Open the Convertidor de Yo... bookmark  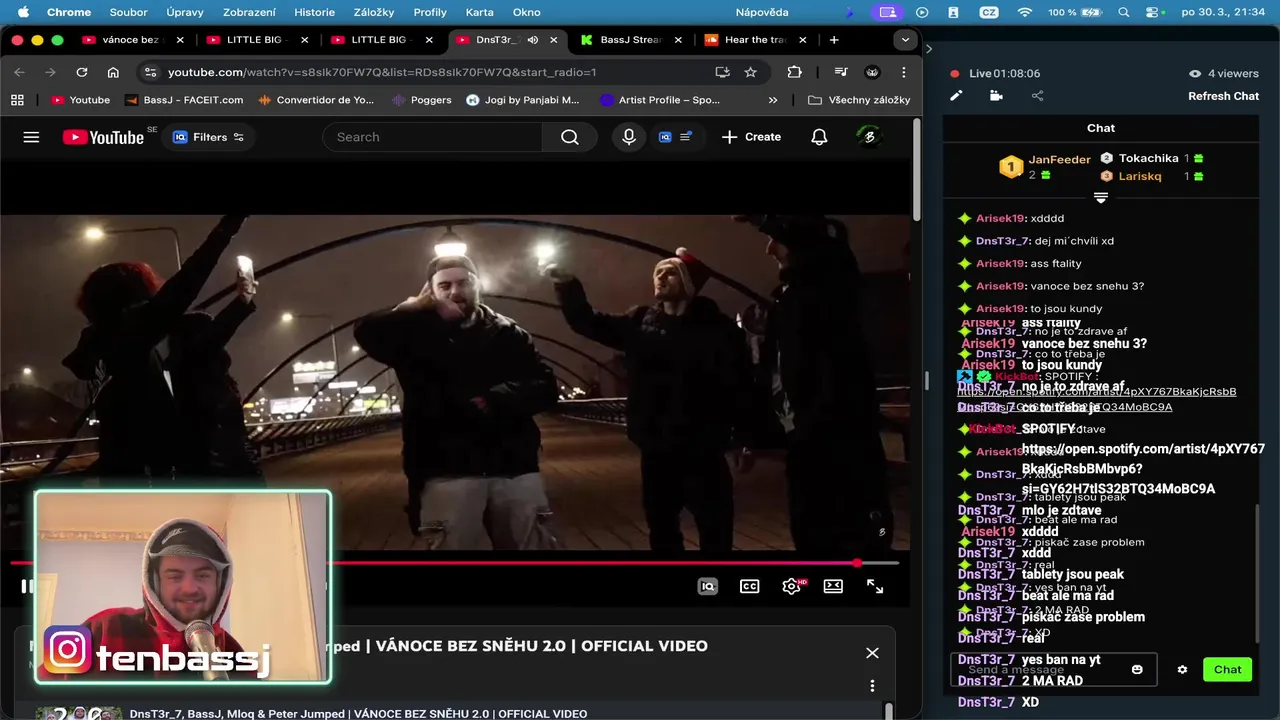(x=316, y=100)
